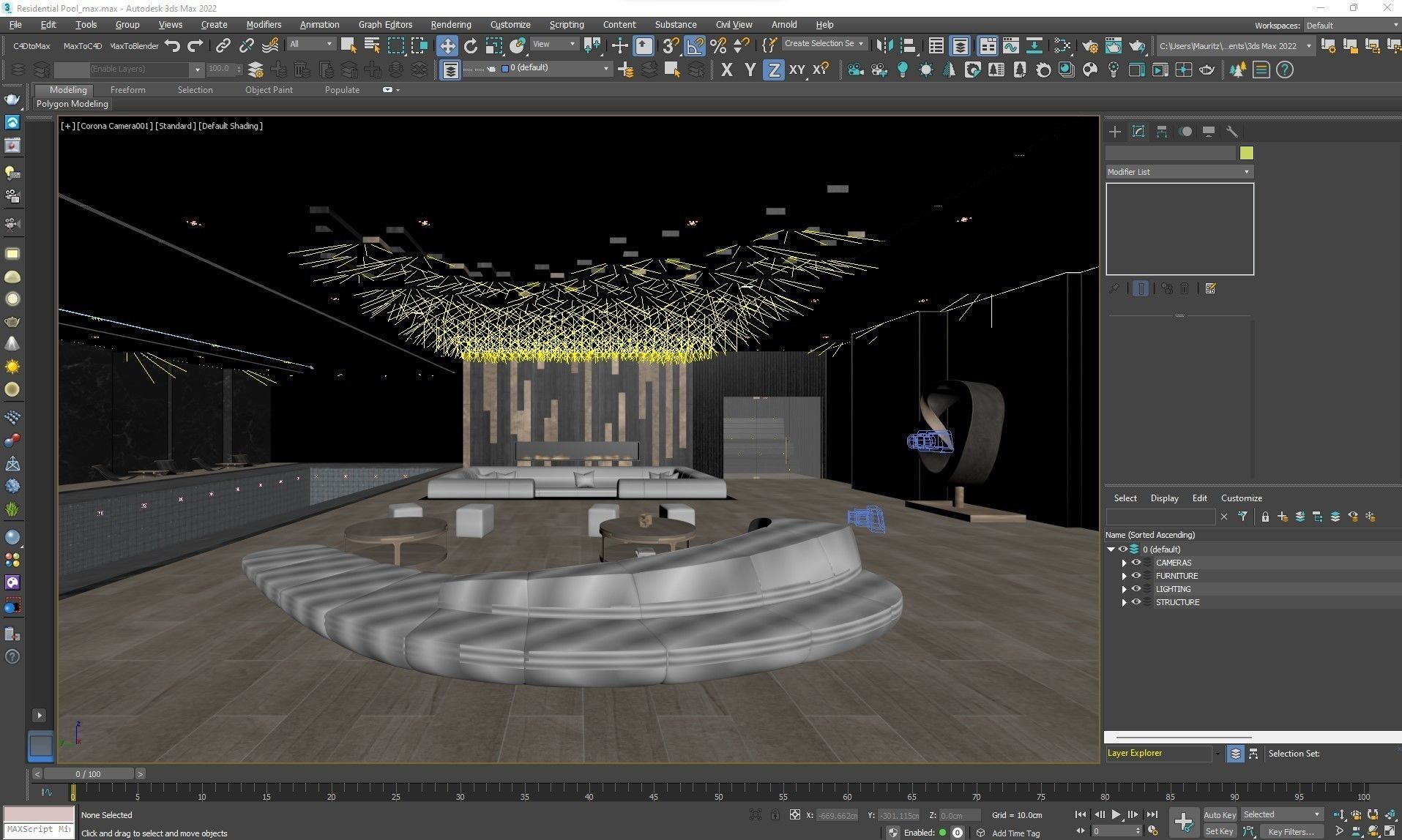Open the Modifiers menu
This screenshot has width=1402, height=840.
pos(264,24)
